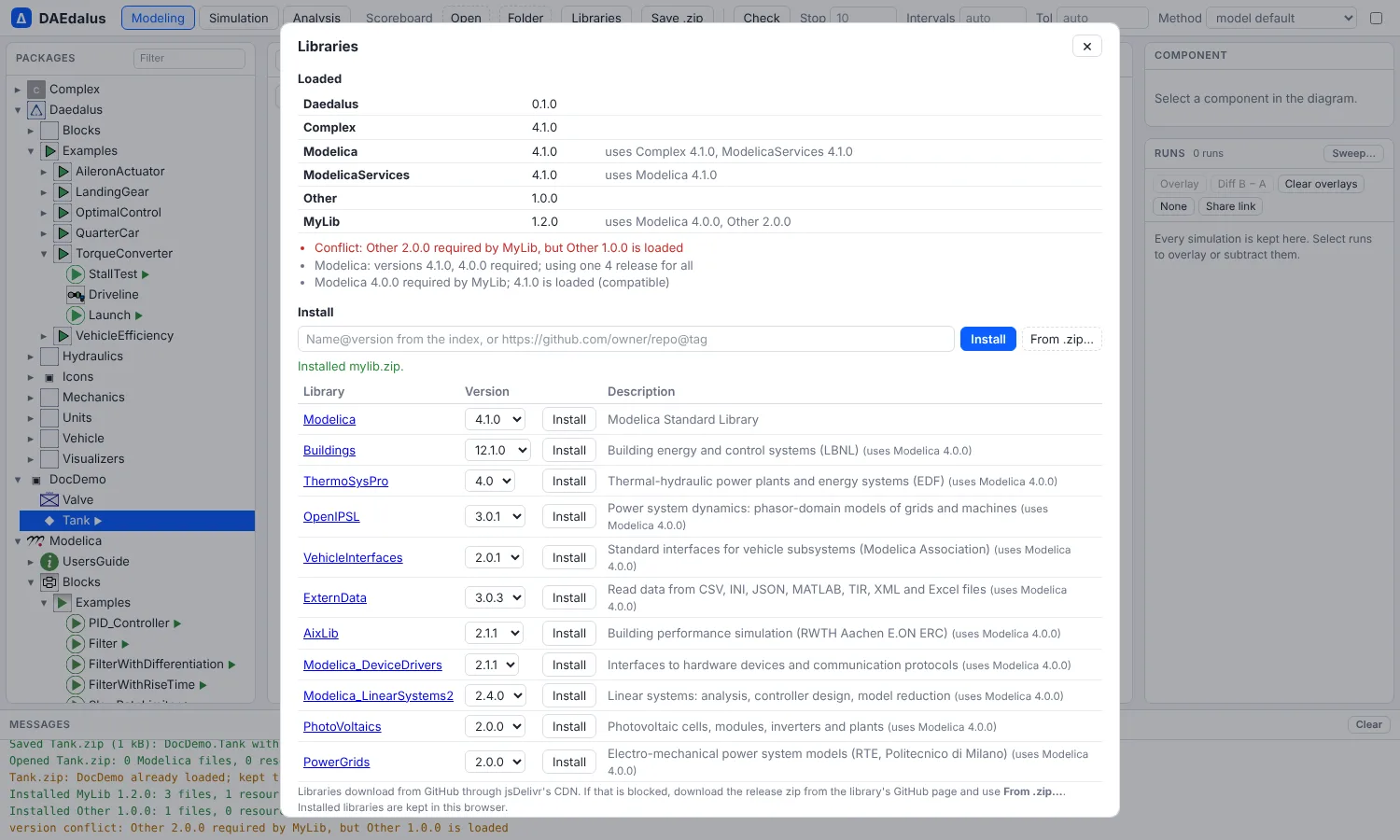Open the Modelica version 4.1.0 dropdown
The width and height of the screenshot is (1400, 840).
click(x=495, y=420)
